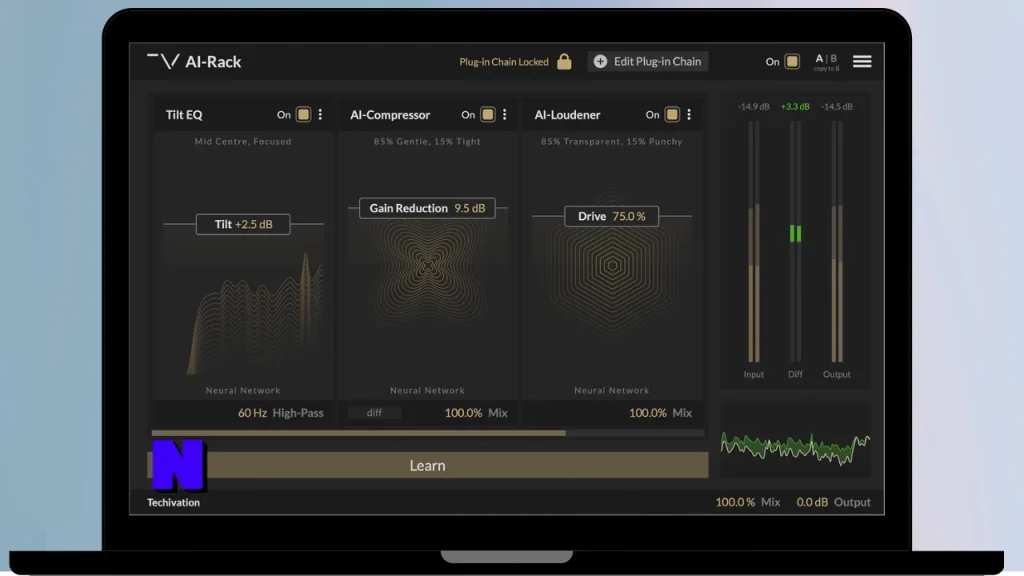Click the Drive 75.0 % control
Viewport: 1024px width, 576px height.
(x=611, y=216)
